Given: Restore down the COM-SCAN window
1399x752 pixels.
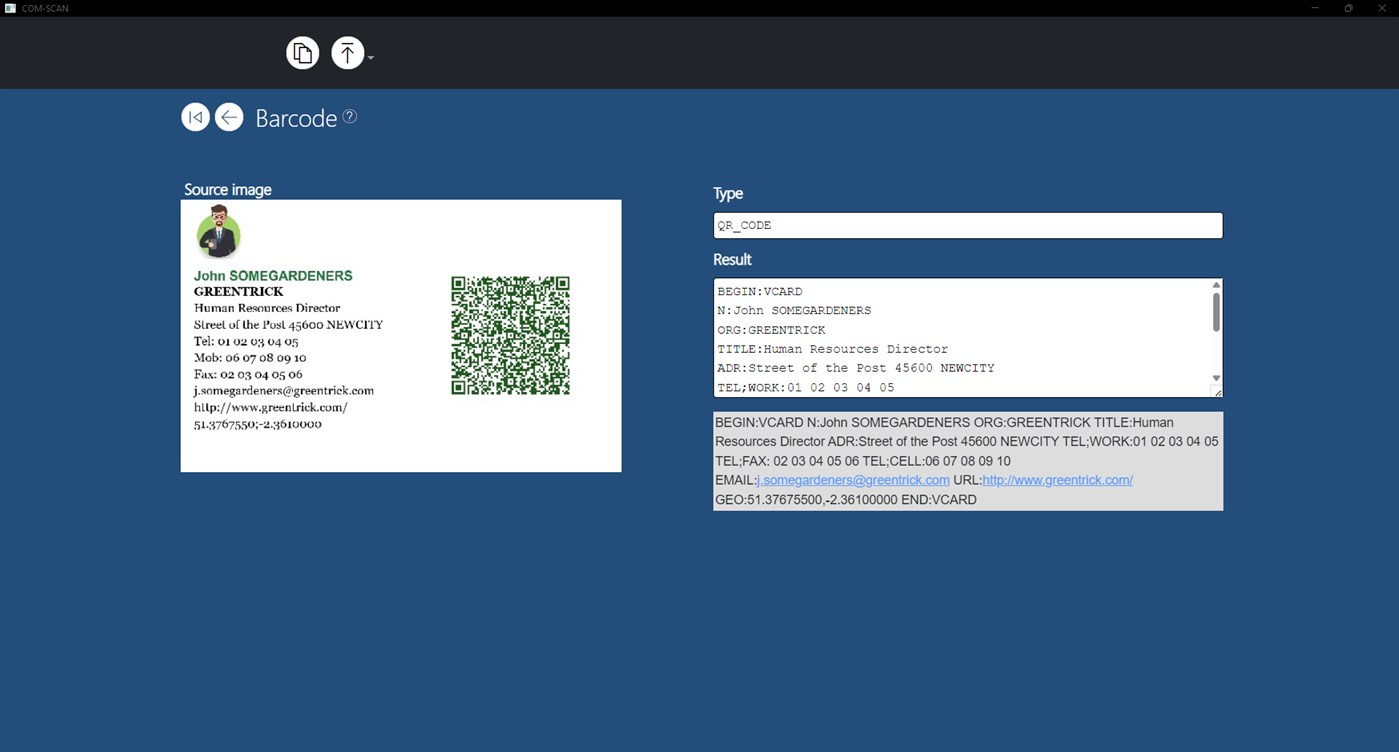Looking at the screenshot, I should click(1348, 8).
